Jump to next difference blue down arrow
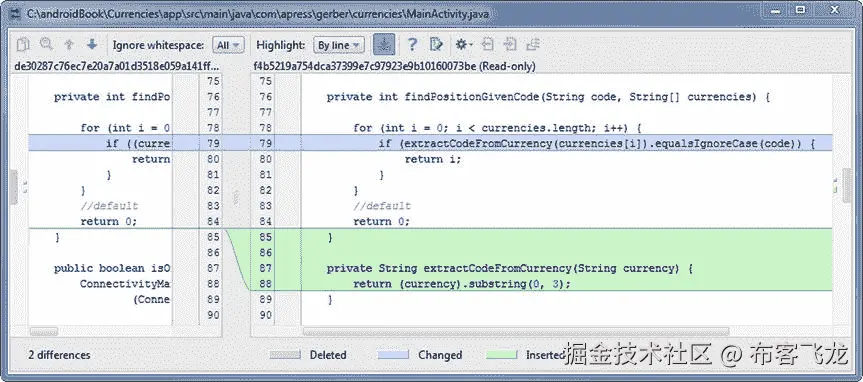 pyautogui.click(x=92, y=45)
